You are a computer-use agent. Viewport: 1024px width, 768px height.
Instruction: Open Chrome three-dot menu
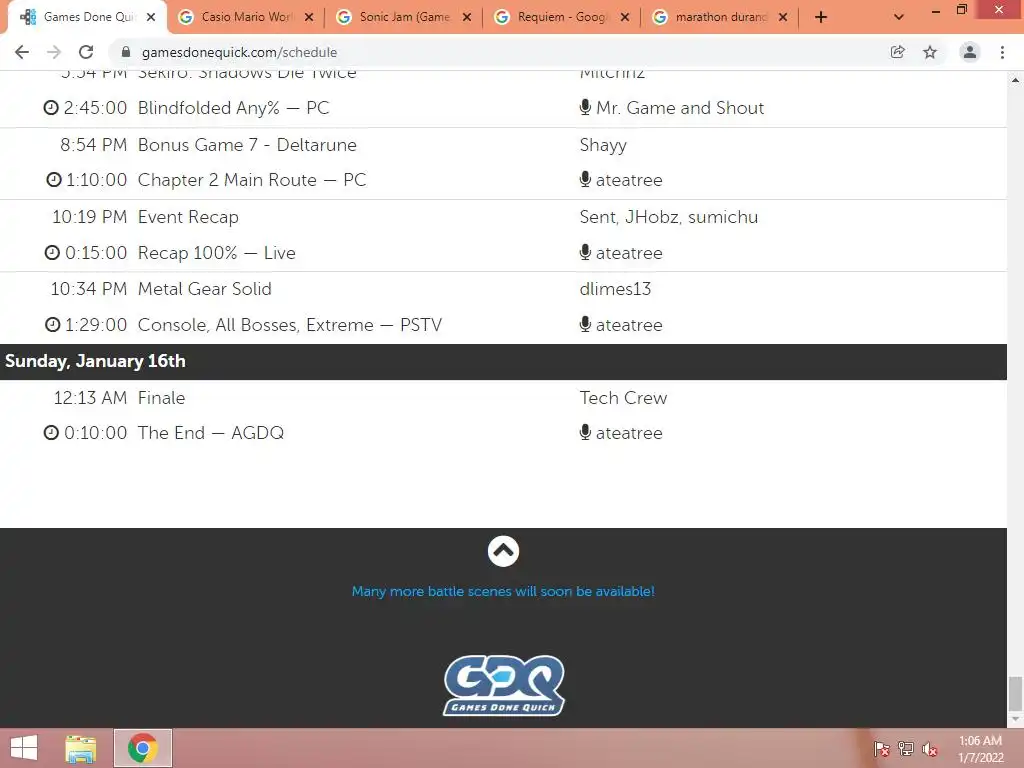click(x=1002, y=52)
